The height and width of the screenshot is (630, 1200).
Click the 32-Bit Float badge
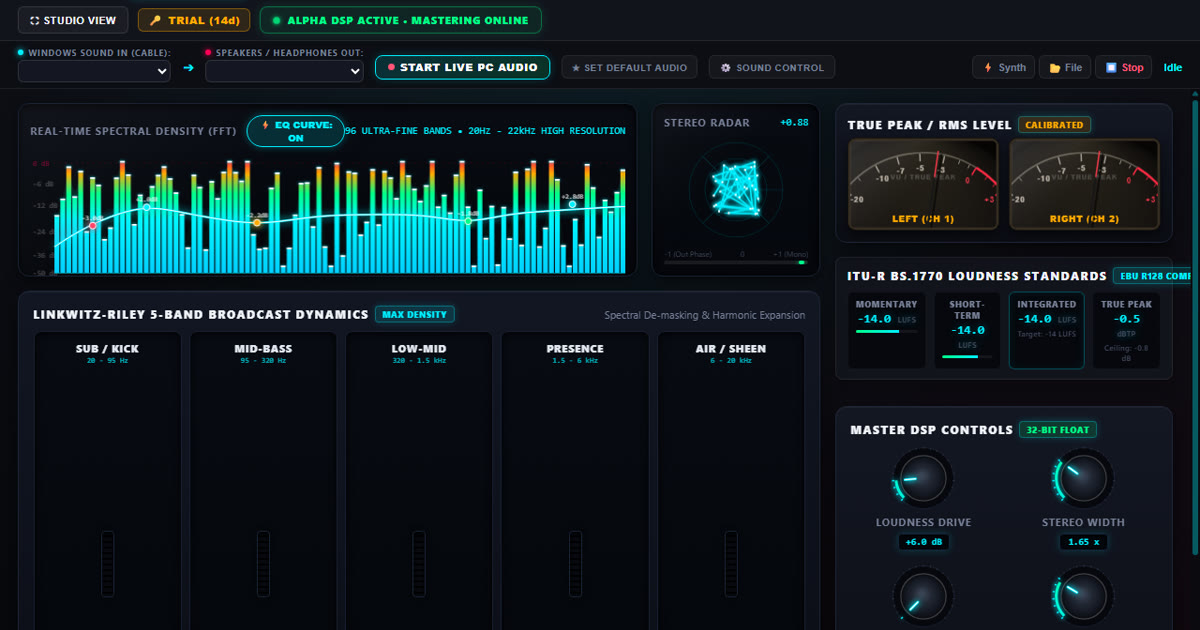1058,430
